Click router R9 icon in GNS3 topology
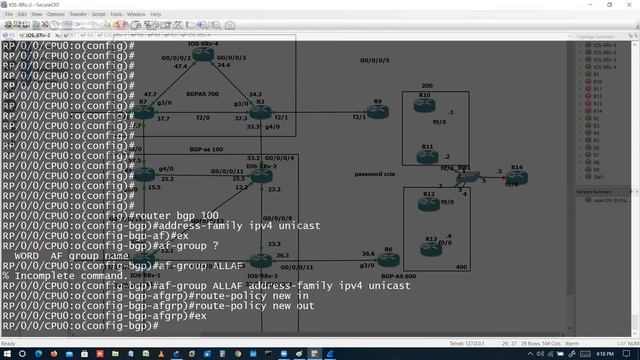The width and height of the screenshot is (640, 360). 378,111
